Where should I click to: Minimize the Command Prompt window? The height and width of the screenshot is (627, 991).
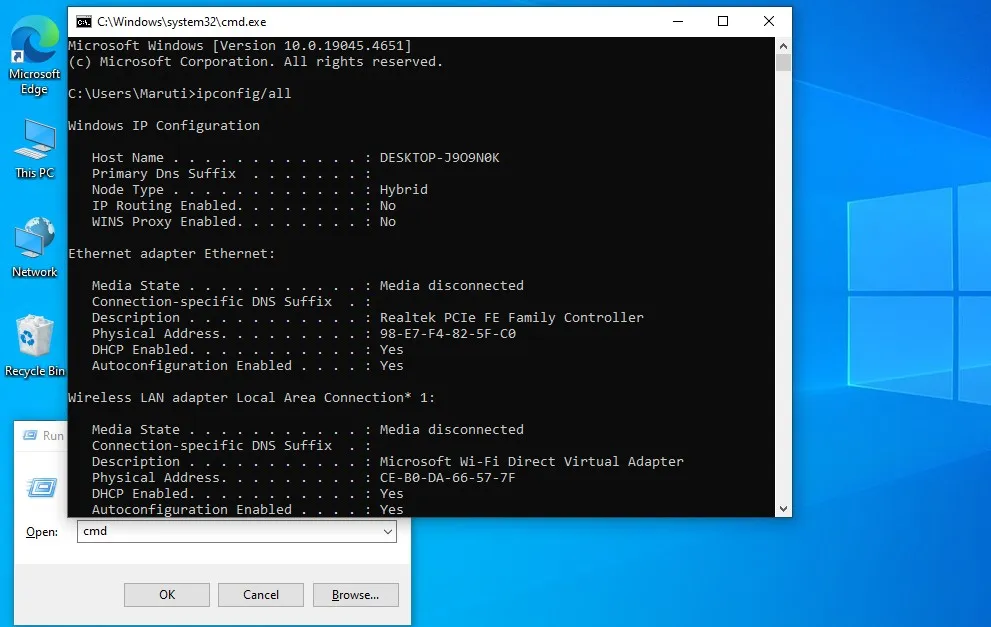point(678,20)
